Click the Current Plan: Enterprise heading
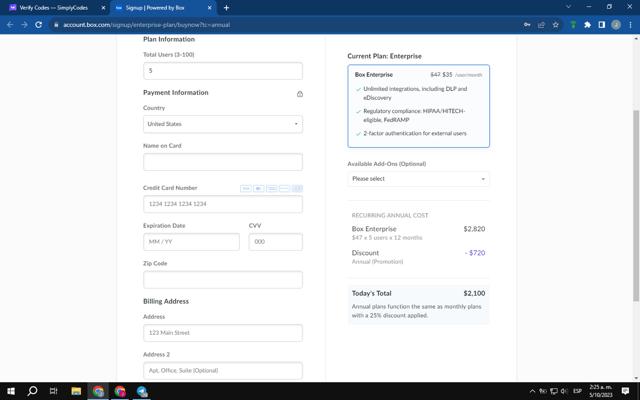The image size is (640, 400). pyautogui.click(x=384, y=56)
